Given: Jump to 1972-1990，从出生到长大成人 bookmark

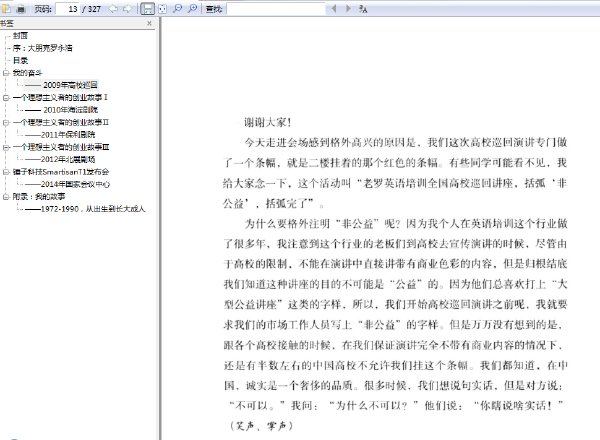Looking at the screenshot, I should point(85,209).
